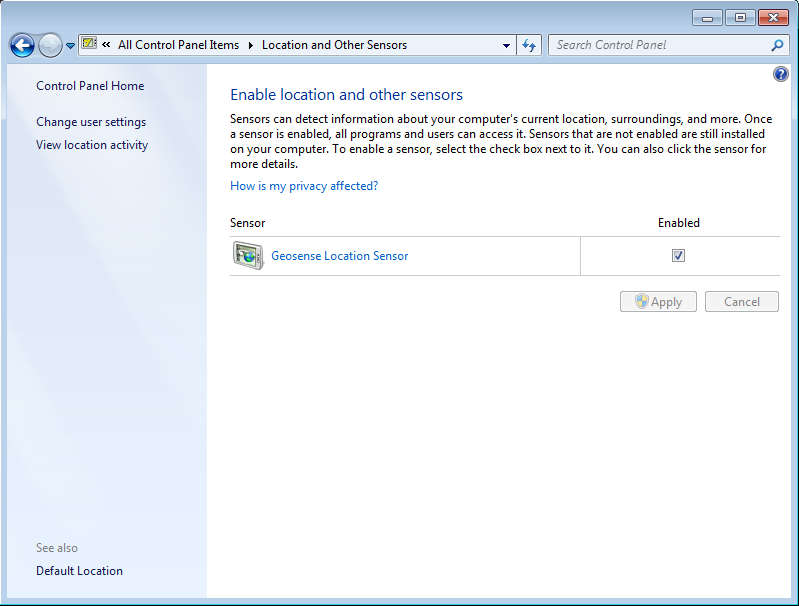Click the Forward navigation arrow
799x606 pixels.
pyautogui.click(x=50, y=46)
